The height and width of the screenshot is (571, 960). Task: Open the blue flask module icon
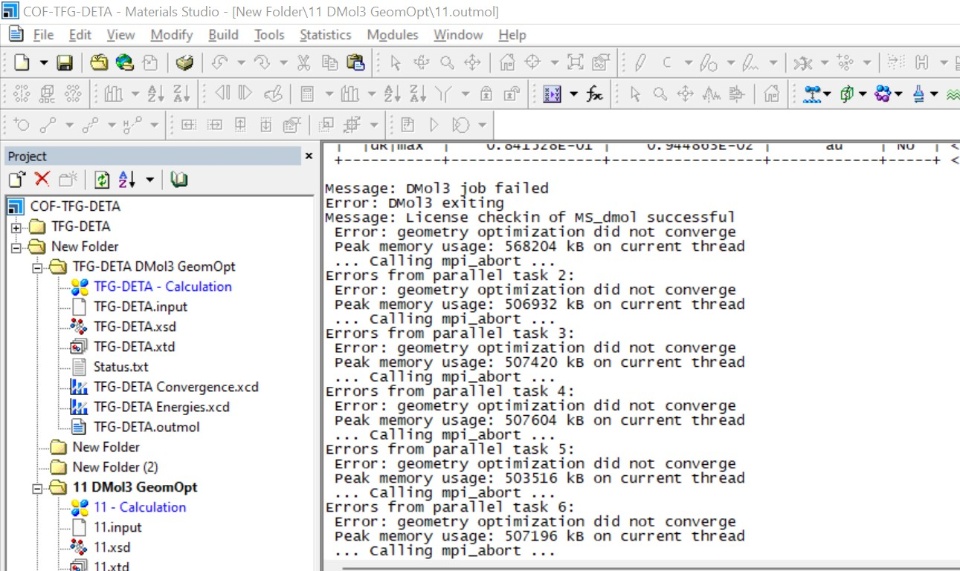point(918,94)
